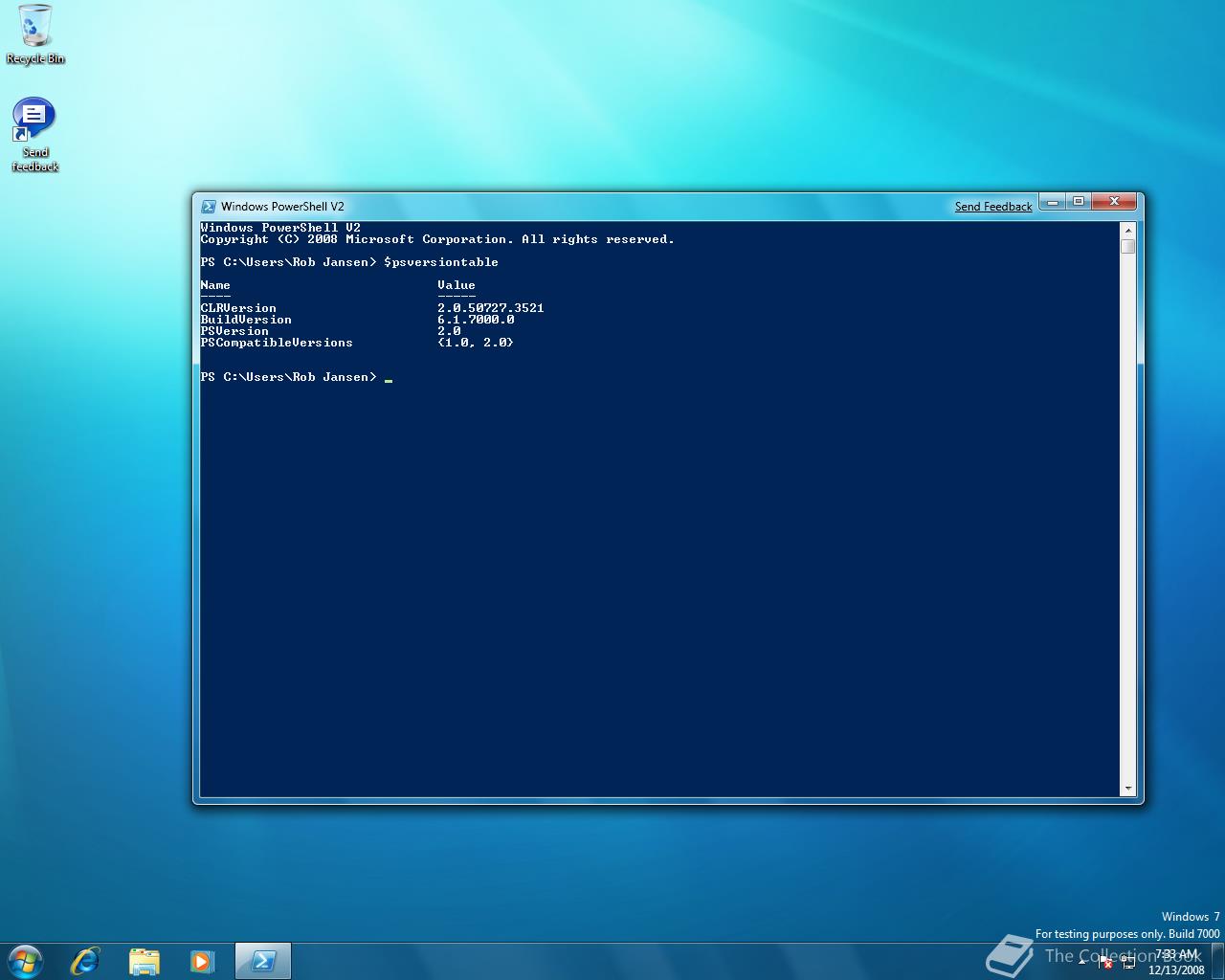Select the Send feedback desktop shortcut

35,135
